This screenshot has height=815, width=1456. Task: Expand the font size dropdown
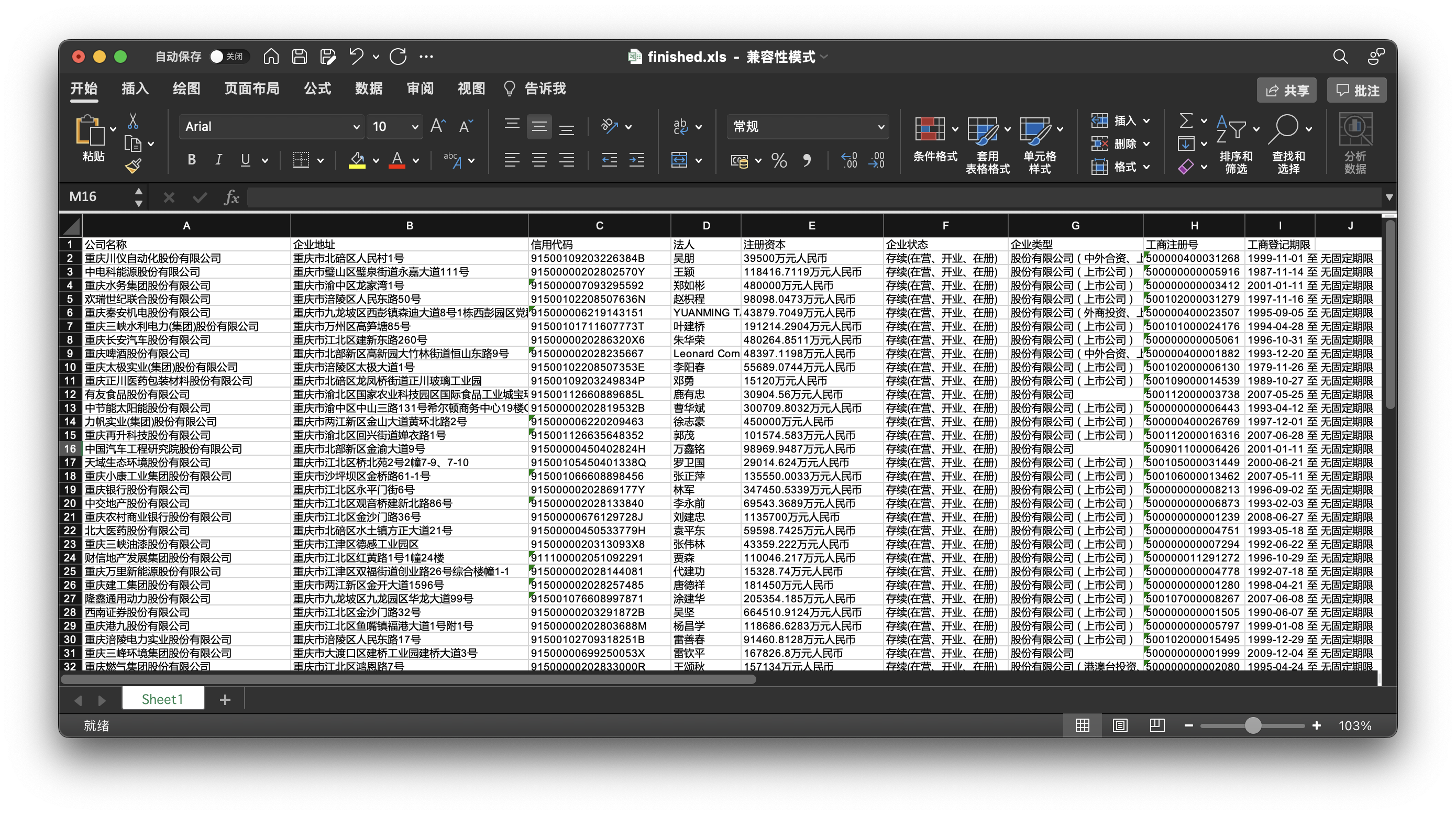pyautogui.click(x=415, y=127)
